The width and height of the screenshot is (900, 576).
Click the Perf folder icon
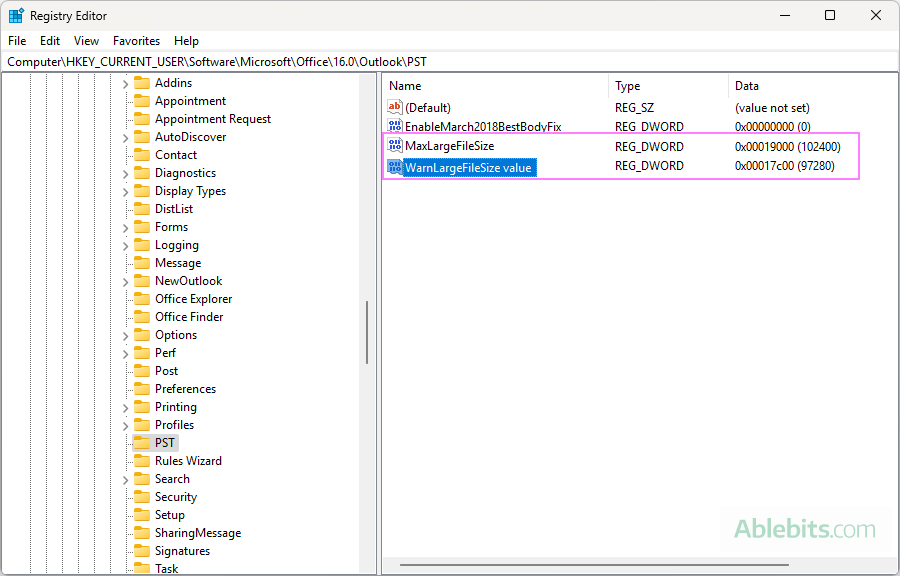tap(142, 353)
